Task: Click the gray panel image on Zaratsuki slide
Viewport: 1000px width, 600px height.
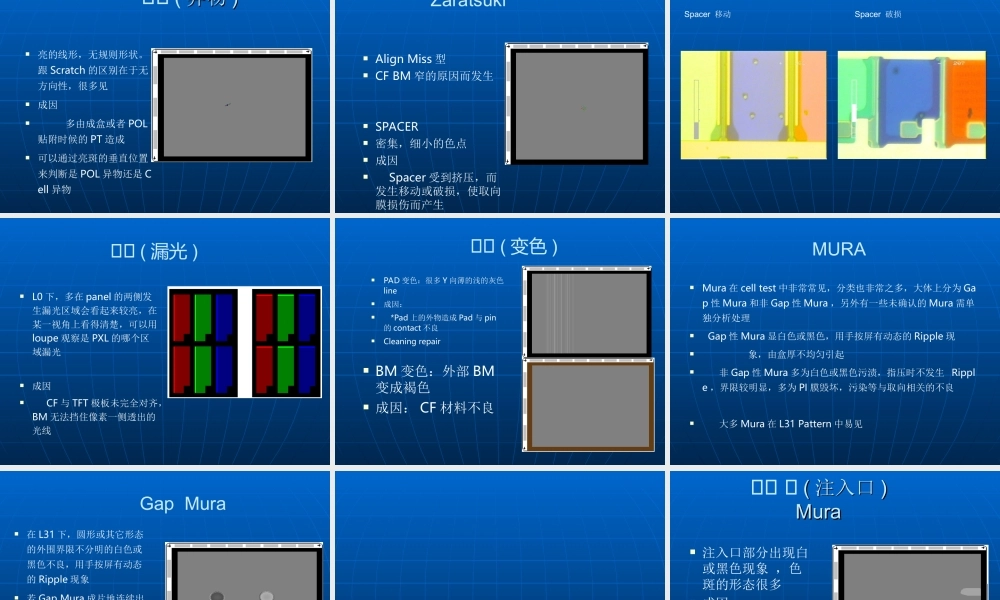Action: pyautogui.click(x=577, y=104)
